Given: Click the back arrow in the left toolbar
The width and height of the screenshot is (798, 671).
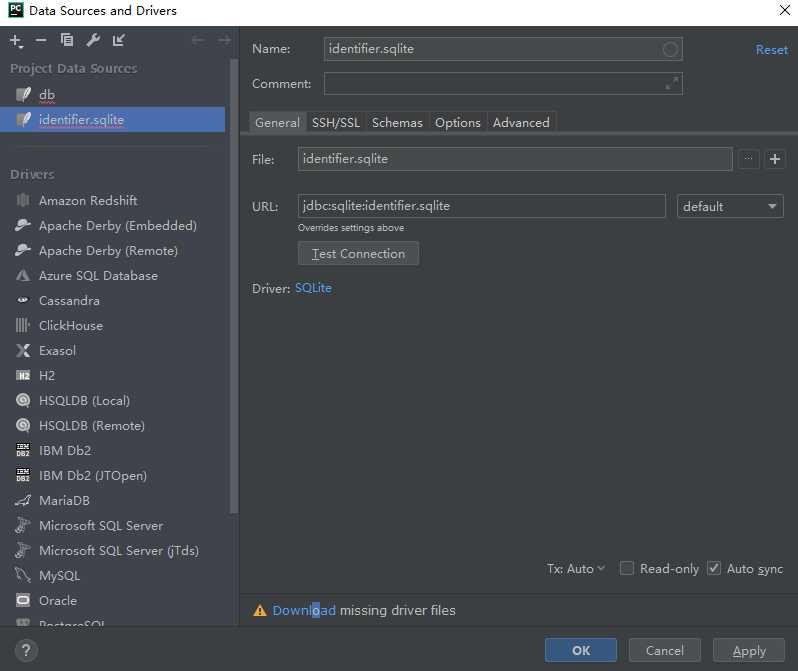Looking at the screenshot, I should point(197,40).
